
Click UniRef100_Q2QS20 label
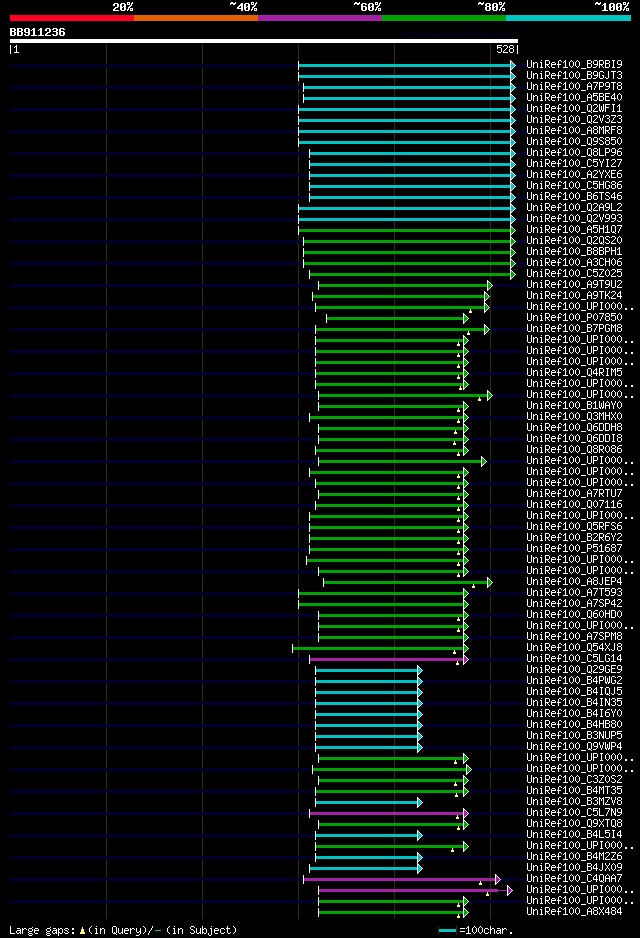coord(574,240)
